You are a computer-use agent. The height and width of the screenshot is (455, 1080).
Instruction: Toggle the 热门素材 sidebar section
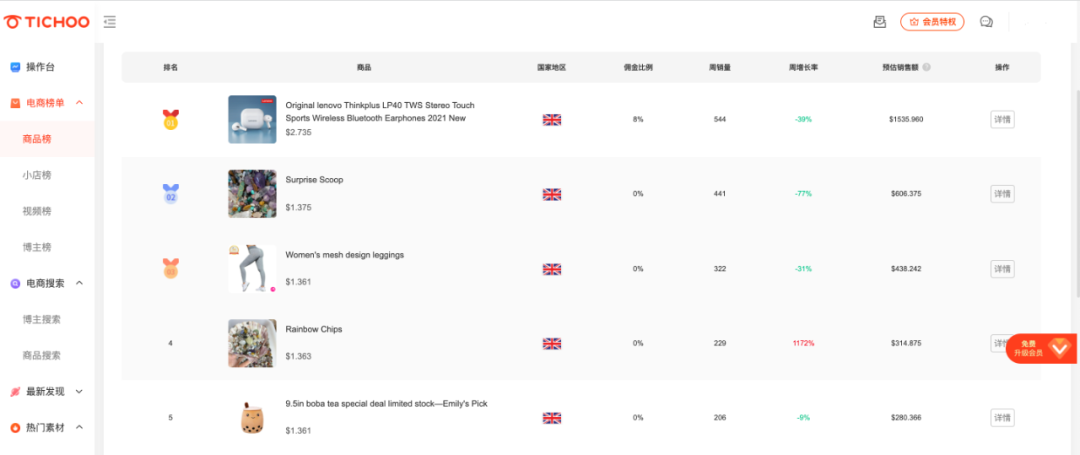click(79, 427)
